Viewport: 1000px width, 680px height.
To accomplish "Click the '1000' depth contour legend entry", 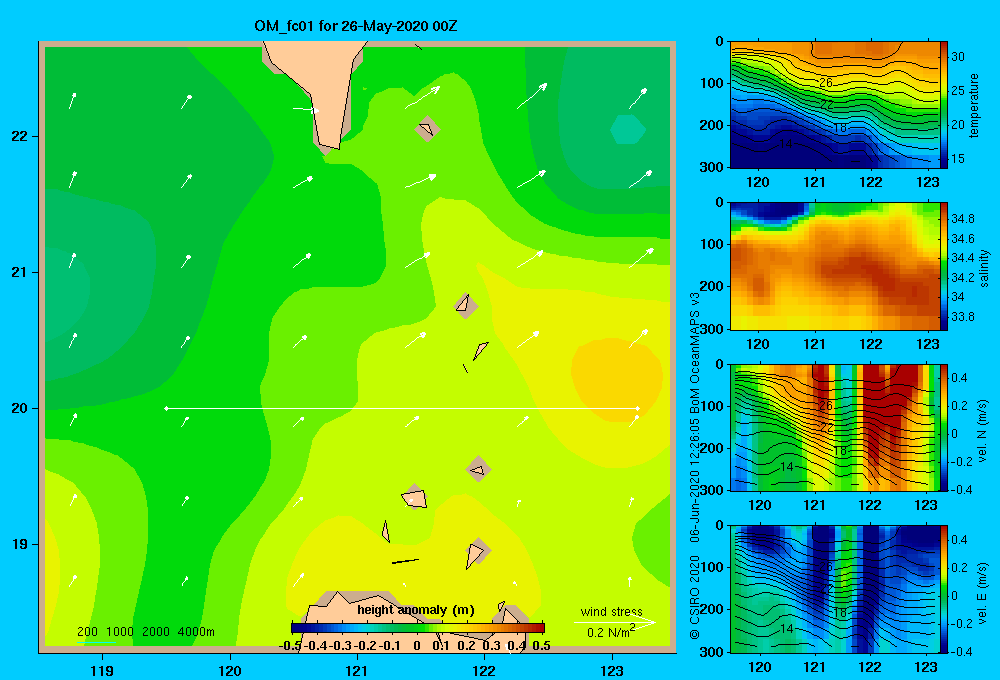I will [120, 632].
